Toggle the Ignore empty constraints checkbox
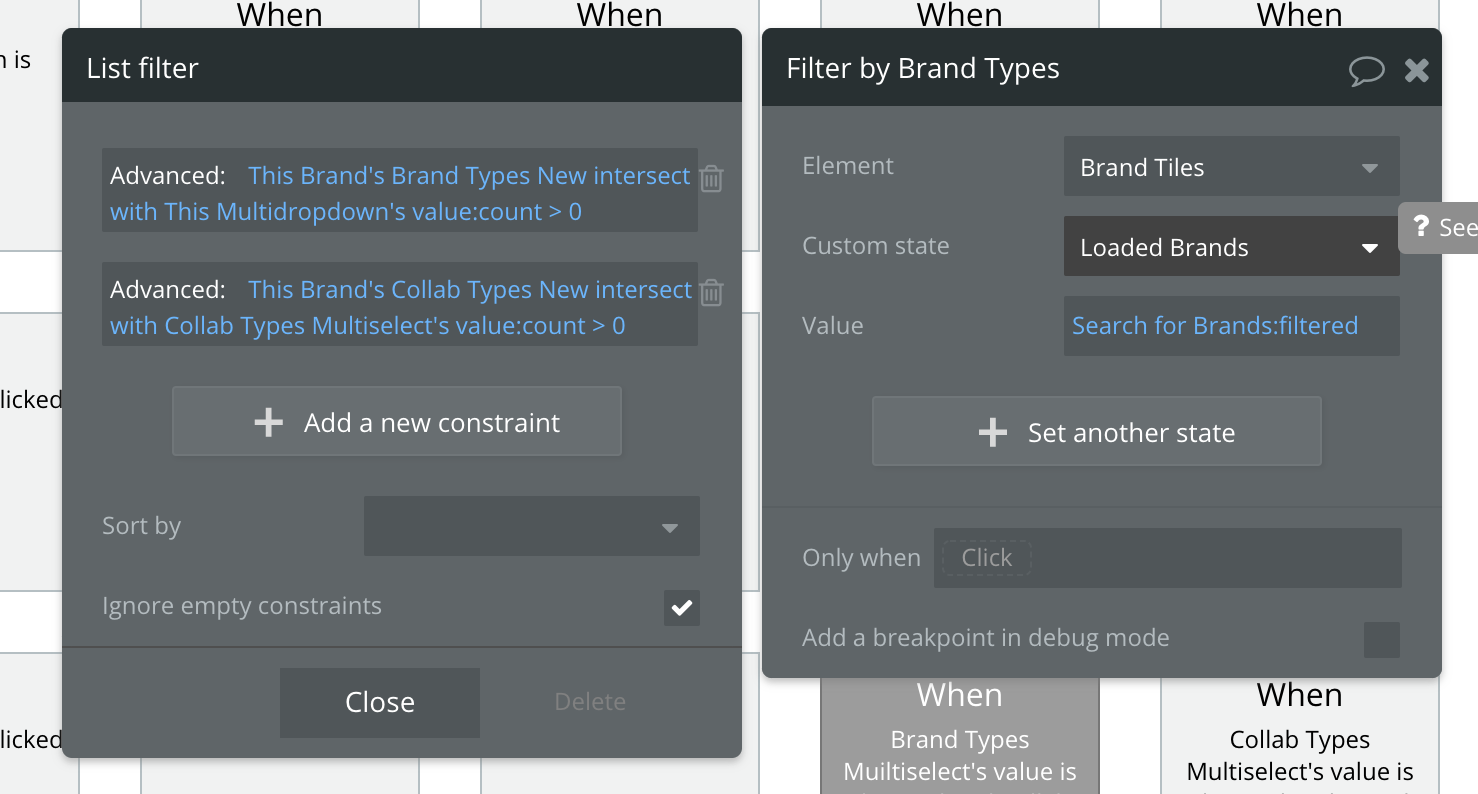Viewport: 1478px width, 794px height. [x=681, y=607]
